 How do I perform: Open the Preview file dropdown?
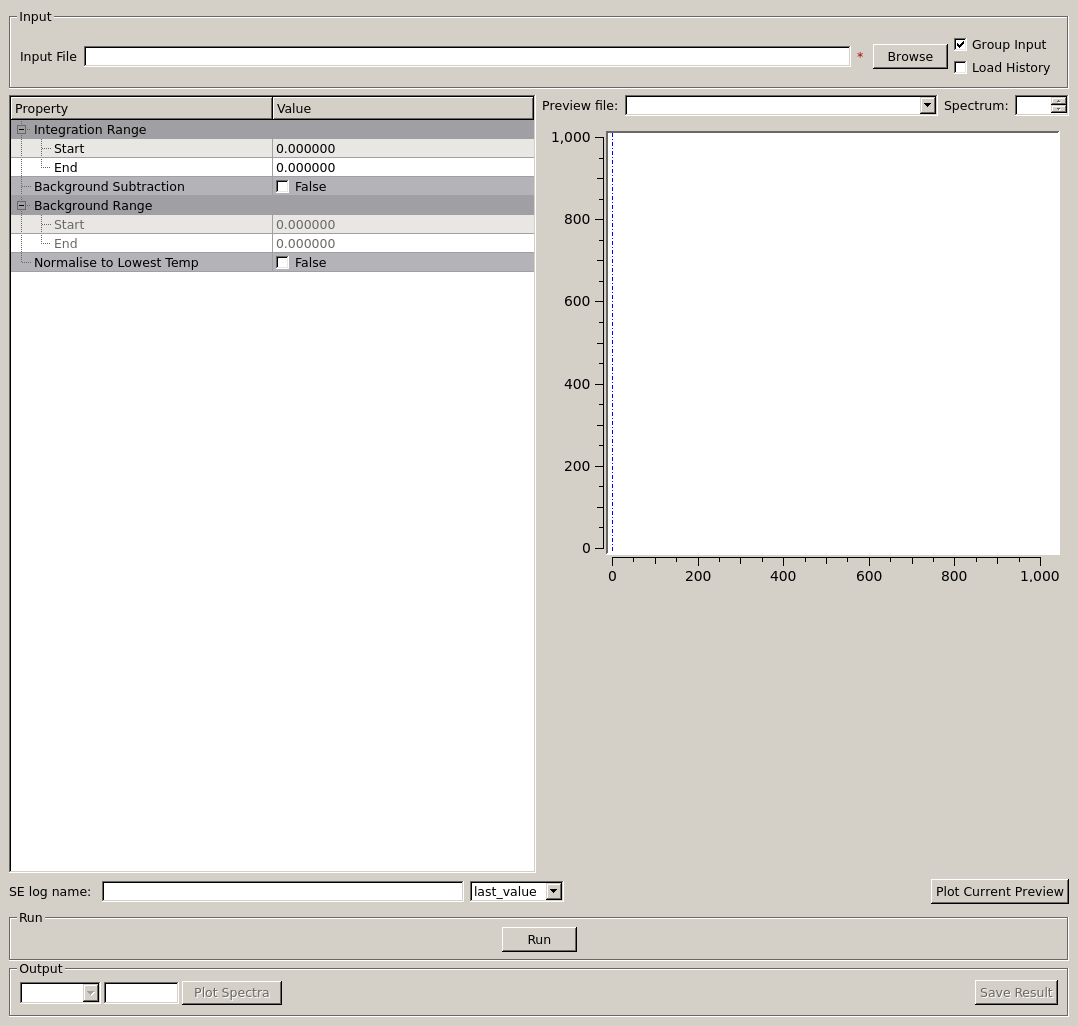pos(927,106)
